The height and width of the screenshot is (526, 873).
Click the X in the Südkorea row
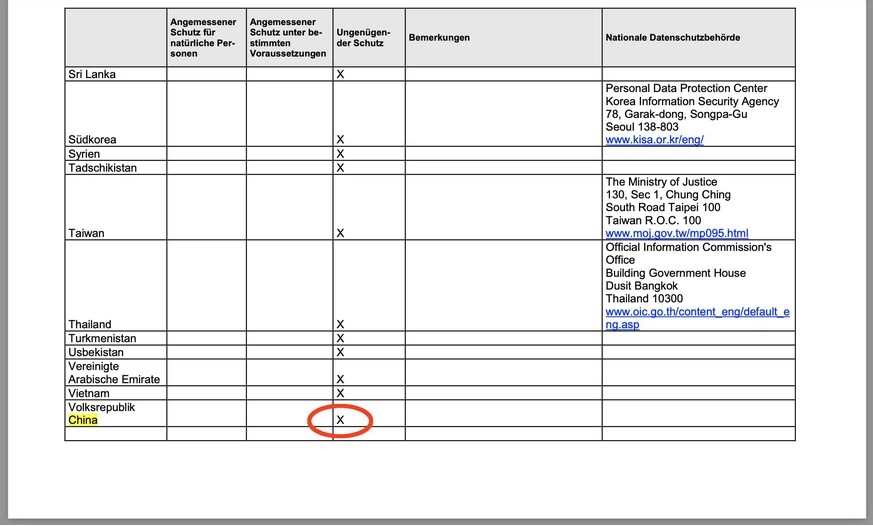coord(340,139)
